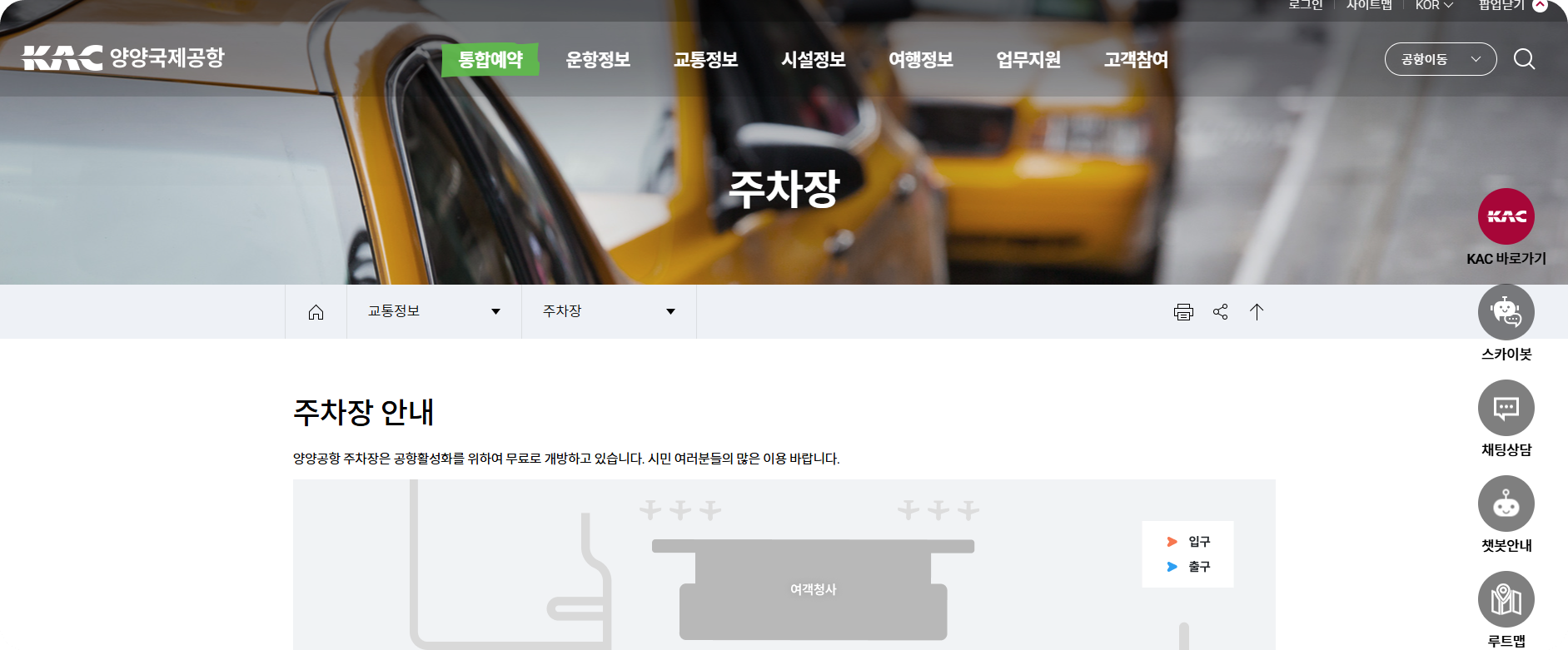Start 채팅상담 chat icon

pyautogui.click(x=1506, y=408)
